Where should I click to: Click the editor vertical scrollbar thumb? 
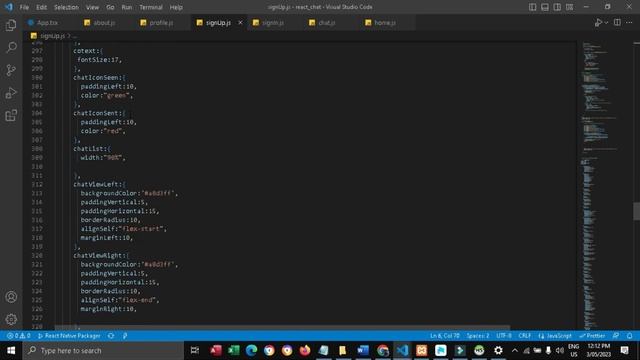[636, 211]
